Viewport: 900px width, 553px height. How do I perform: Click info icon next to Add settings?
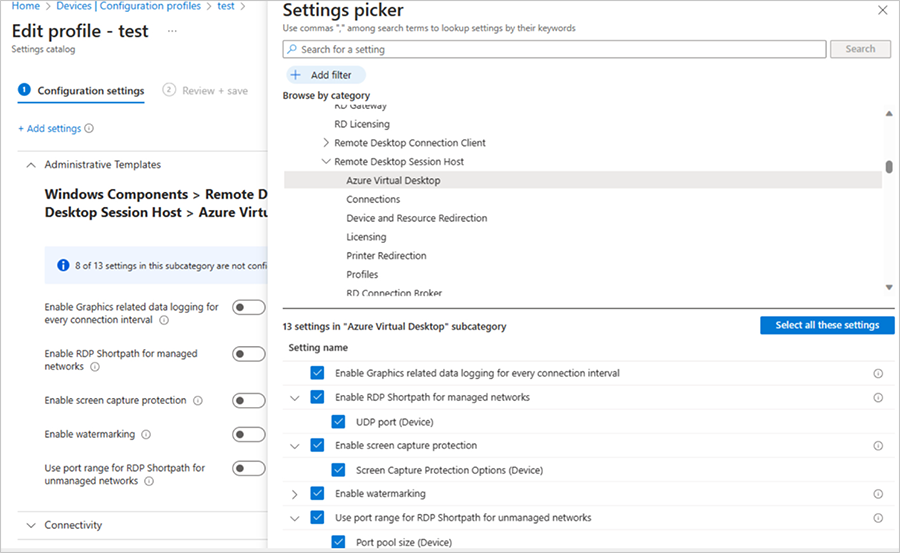coord(89,129)
